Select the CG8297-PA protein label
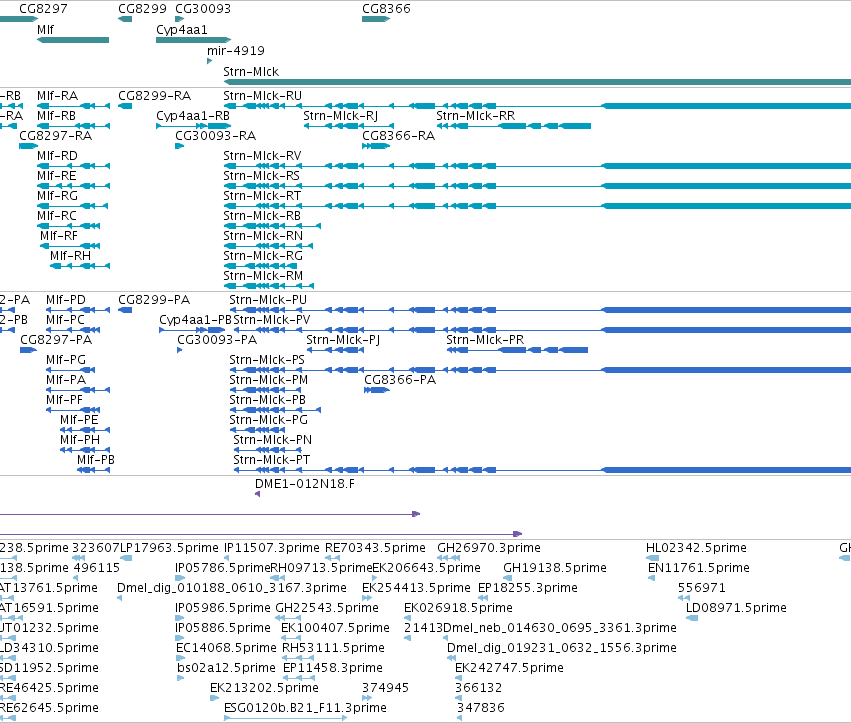Image resolution: width=851 pixels, height=723 pixels. (x=56, y=340)
